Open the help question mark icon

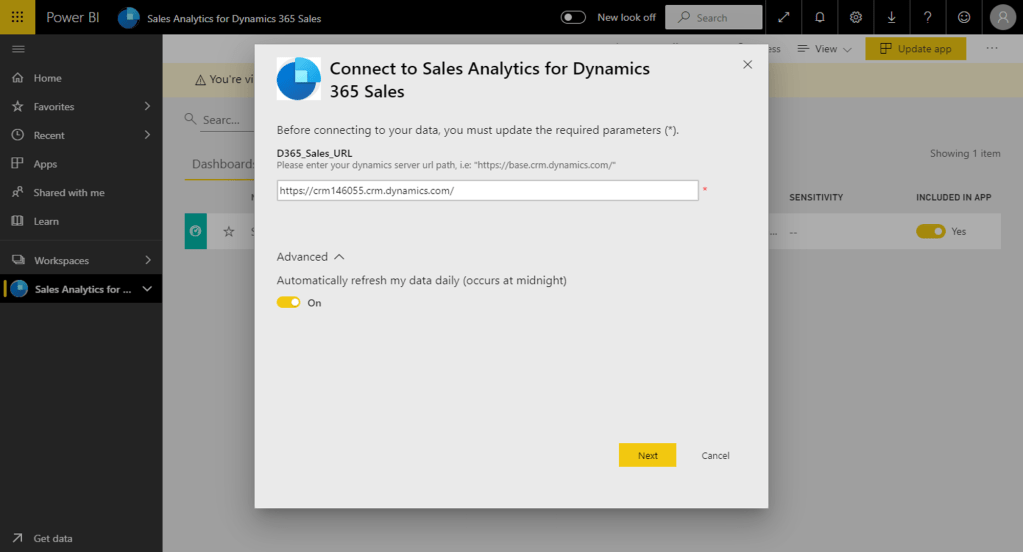click(927, 17)
